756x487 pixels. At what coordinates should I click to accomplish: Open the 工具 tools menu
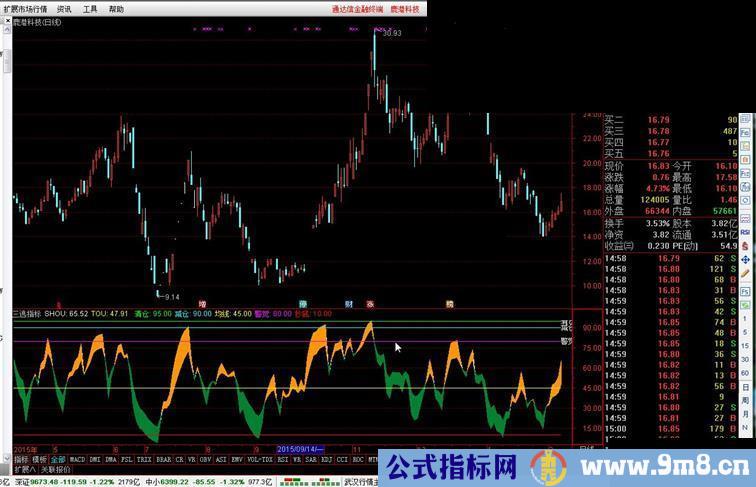[90, 8]
